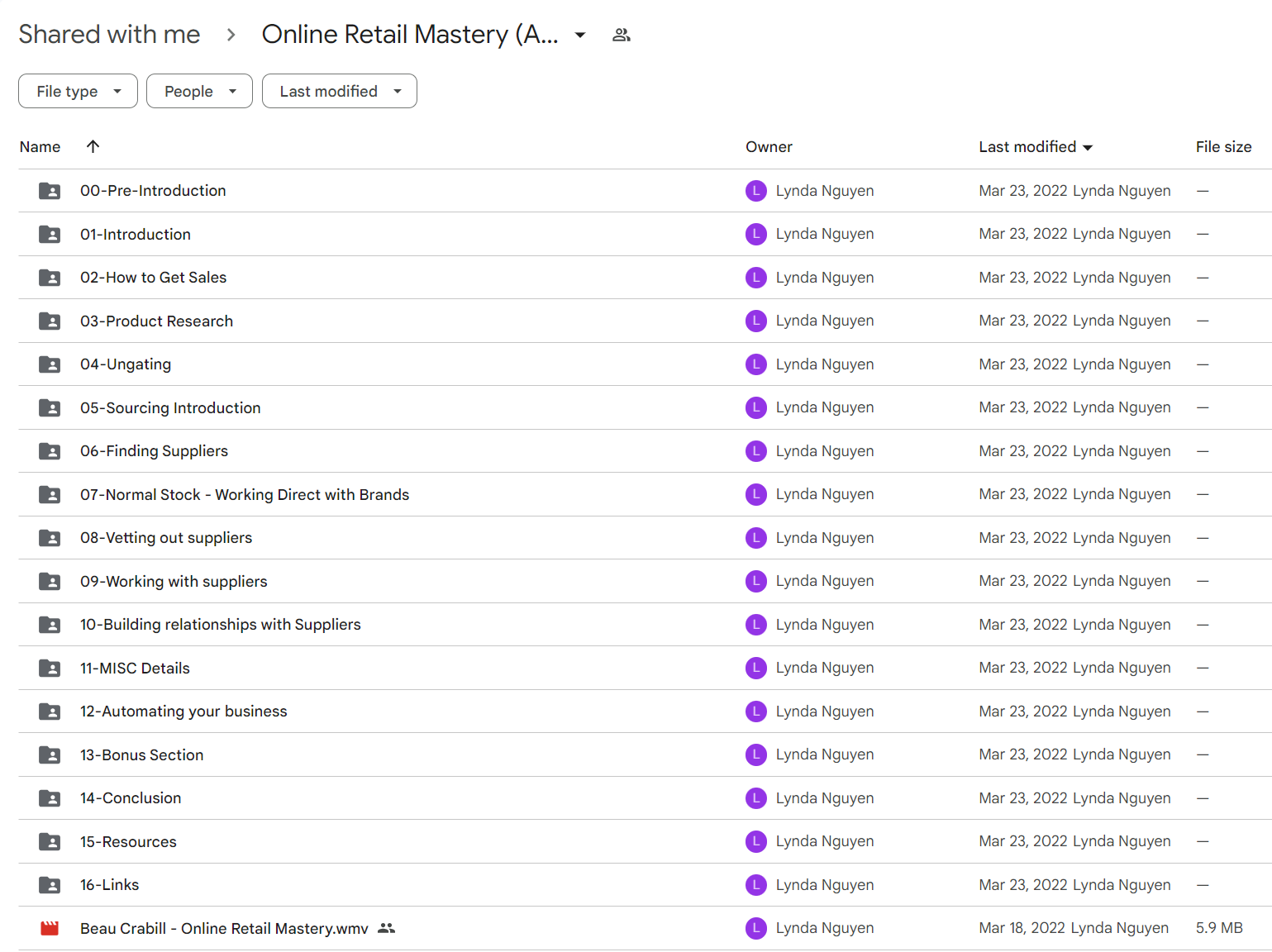
Task: Click the folder icon beside 16-Links
Action: (x=50, y=885)
